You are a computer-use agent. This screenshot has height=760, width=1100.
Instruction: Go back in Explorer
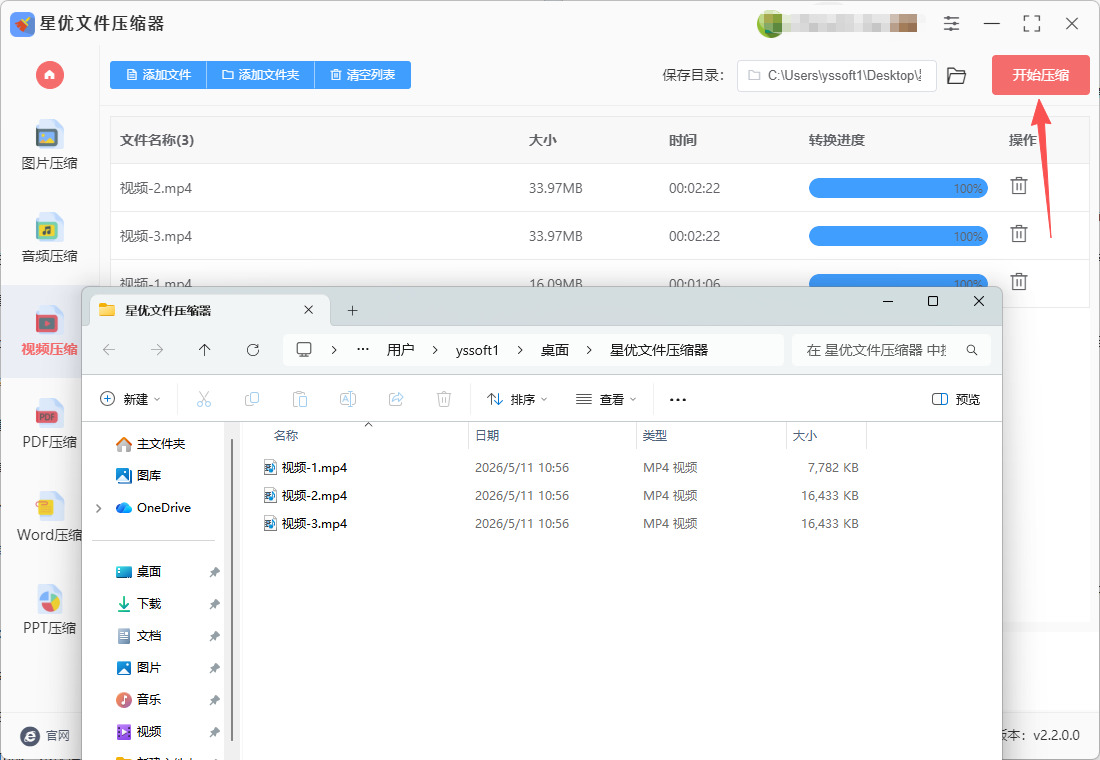click(109, 349)
